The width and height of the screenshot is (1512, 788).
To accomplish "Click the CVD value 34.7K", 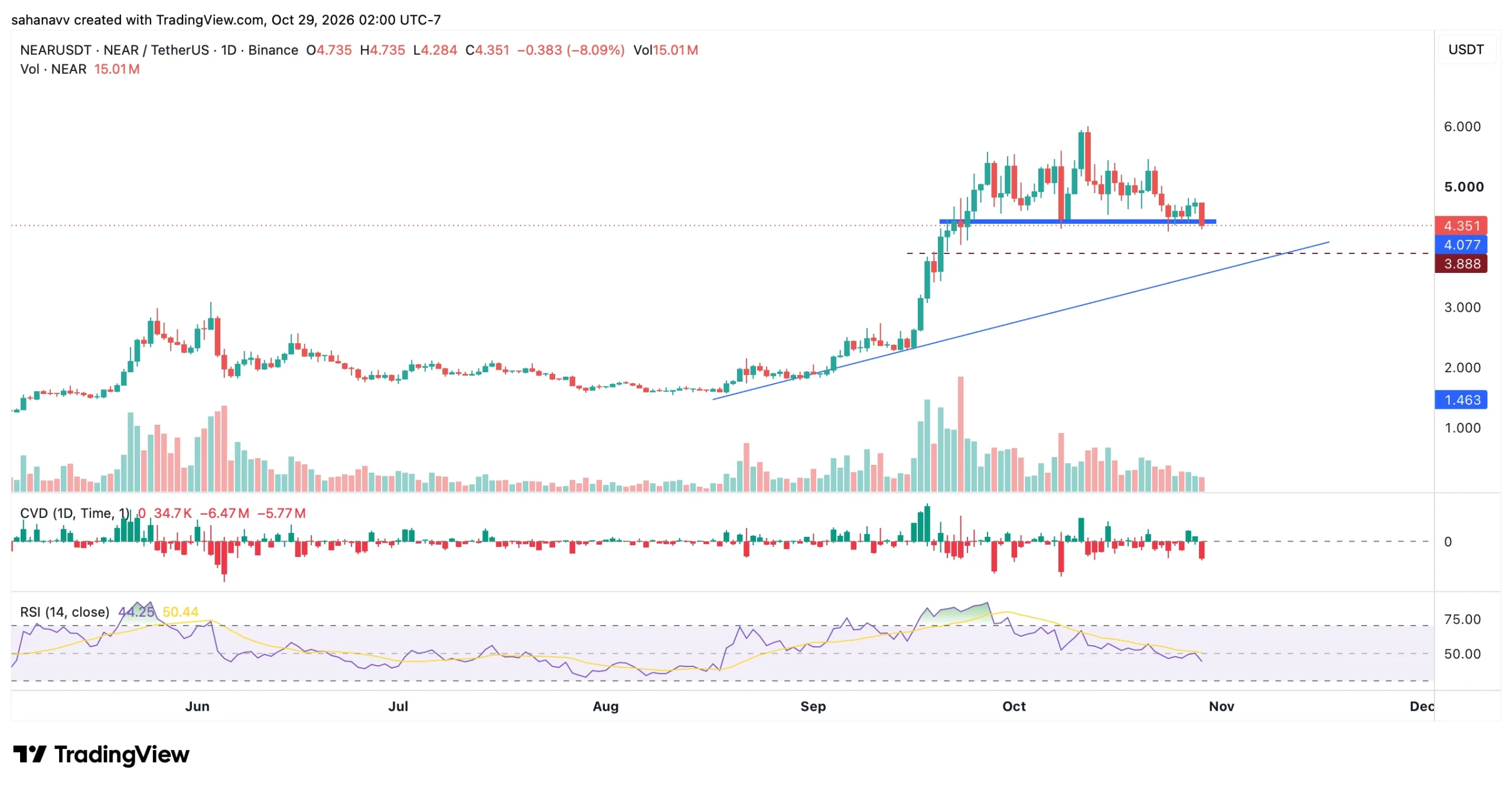I will 172,513.
